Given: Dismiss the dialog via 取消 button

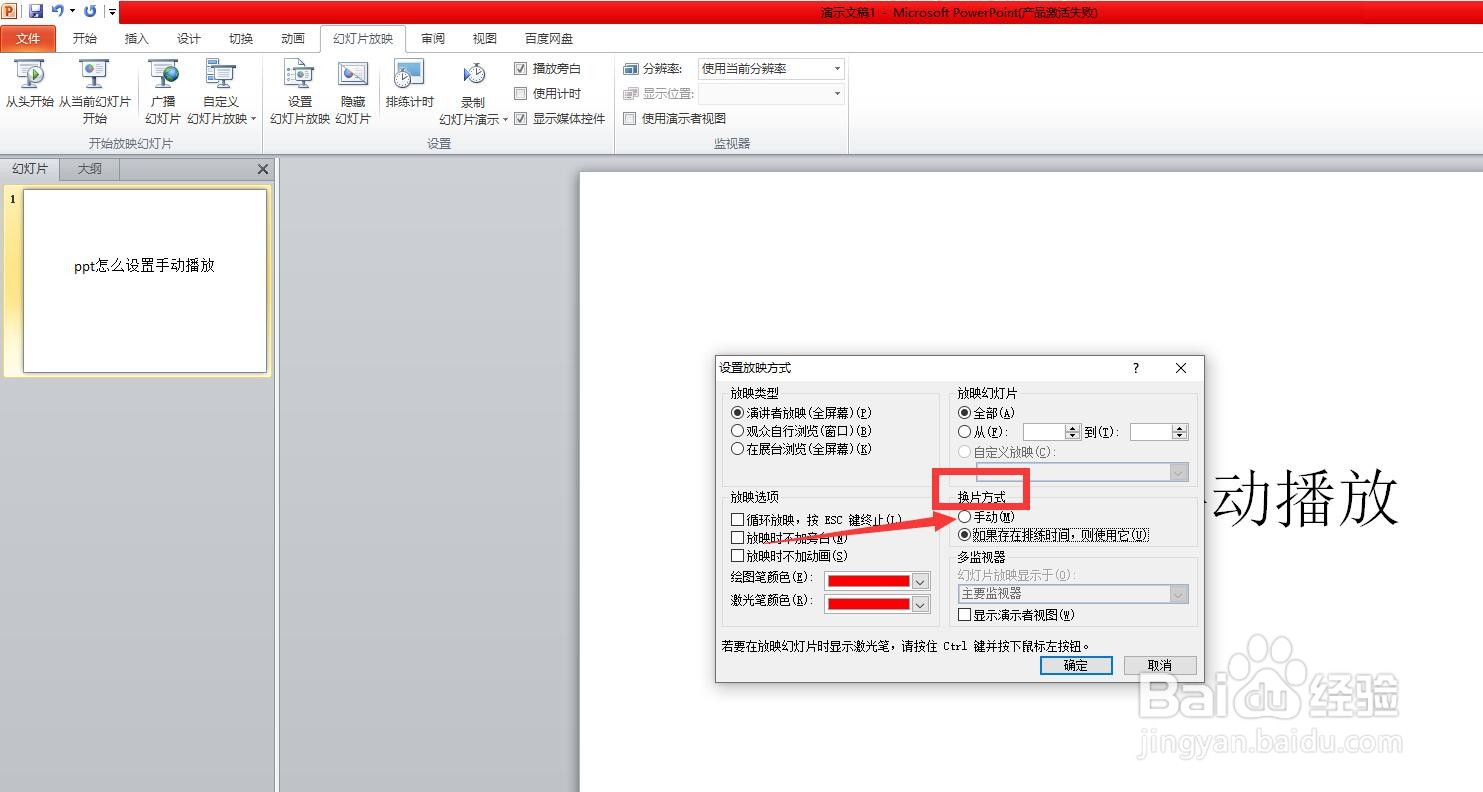Looking at the screenshot, I should pyautogui.click(x=1159, y=665).
